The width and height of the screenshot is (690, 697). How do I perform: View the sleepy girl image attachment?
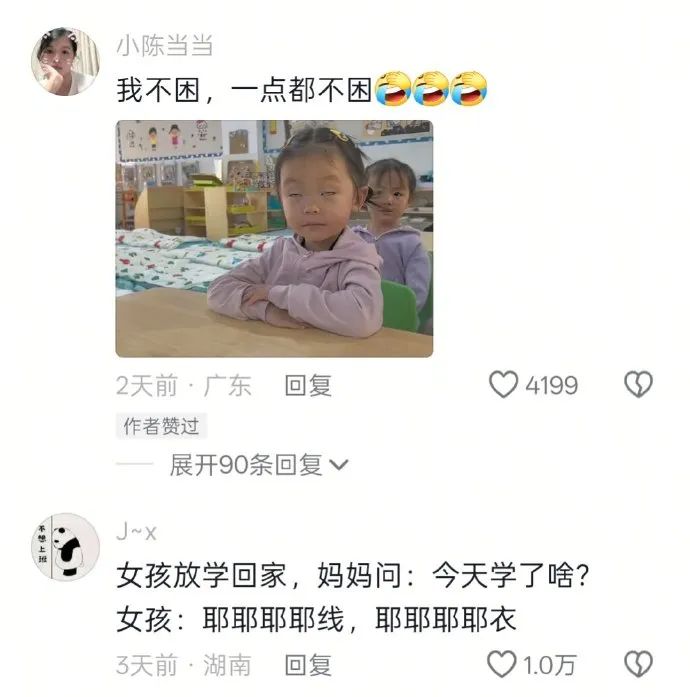pos(274,239)
